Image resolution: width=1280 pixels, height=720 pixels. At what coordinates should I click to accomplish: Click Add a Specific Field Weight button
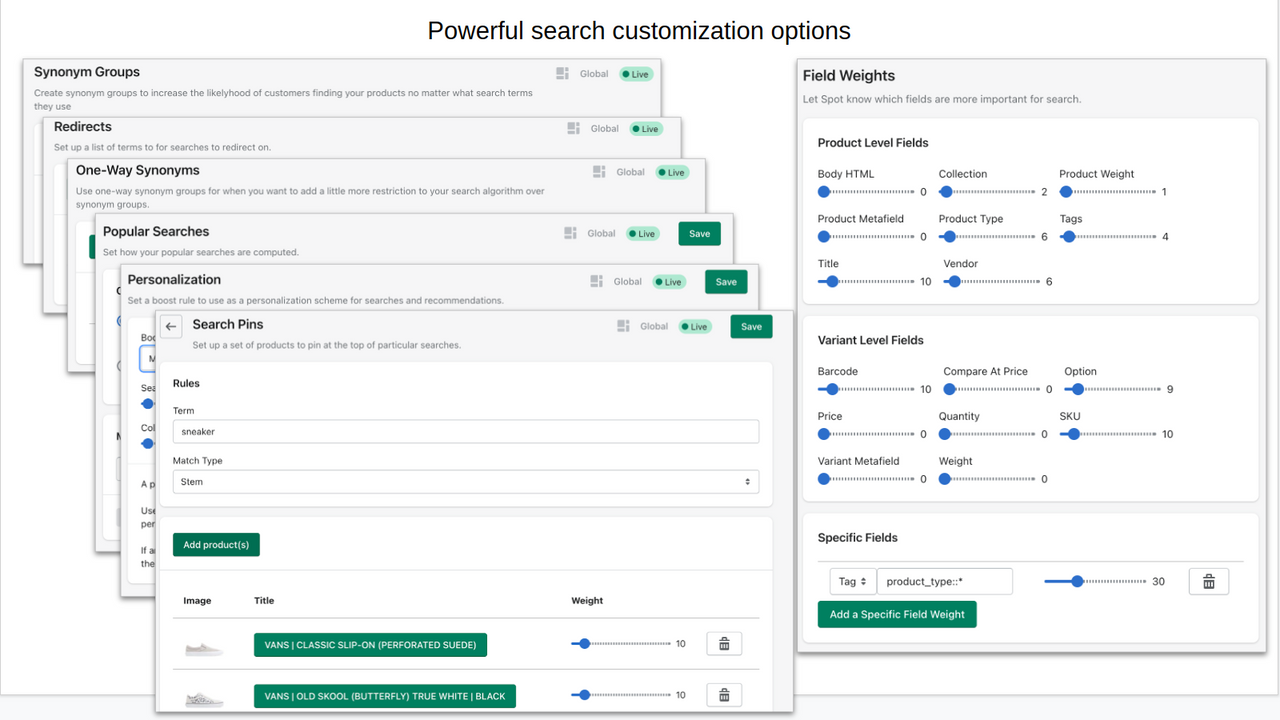pos(897,614)
